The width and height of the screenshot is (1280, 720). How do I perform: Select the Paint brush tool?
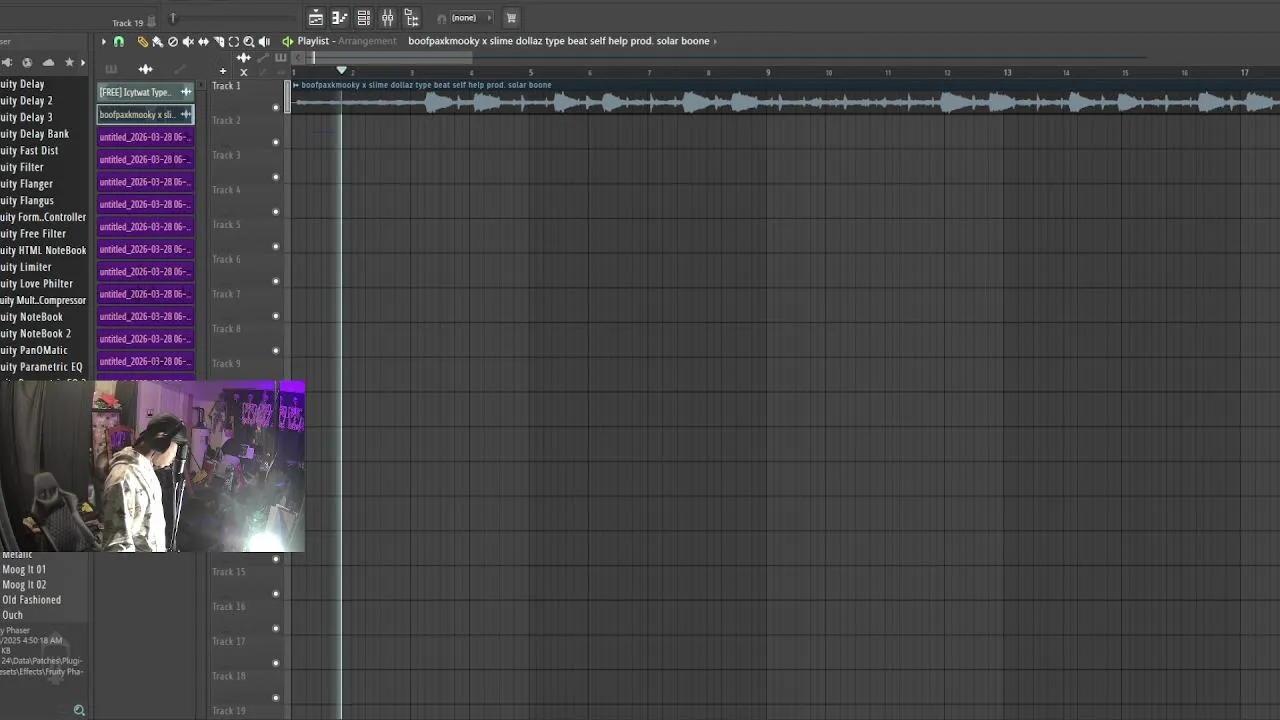157,41
